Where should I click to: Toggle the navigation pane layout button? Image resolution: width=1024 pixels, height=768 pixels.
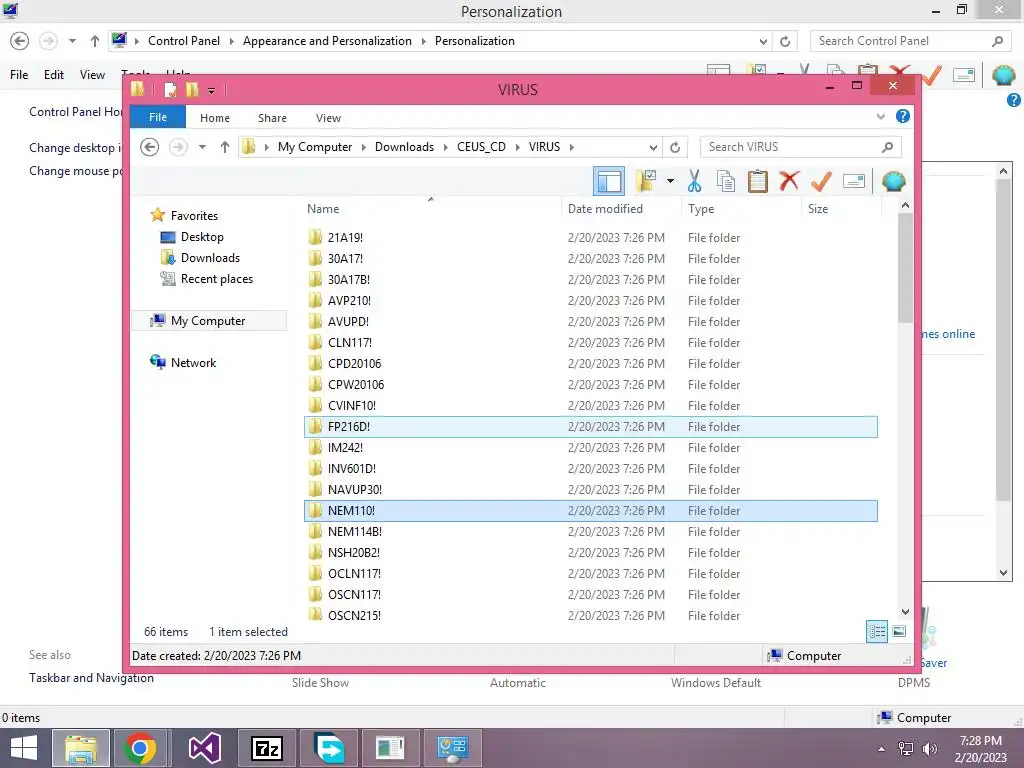(x=609, y=181)
